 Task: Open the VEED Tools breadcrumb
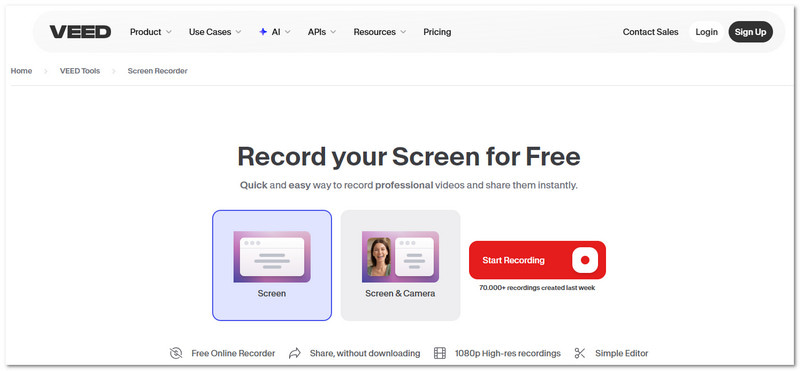click(x=80, y=71)
